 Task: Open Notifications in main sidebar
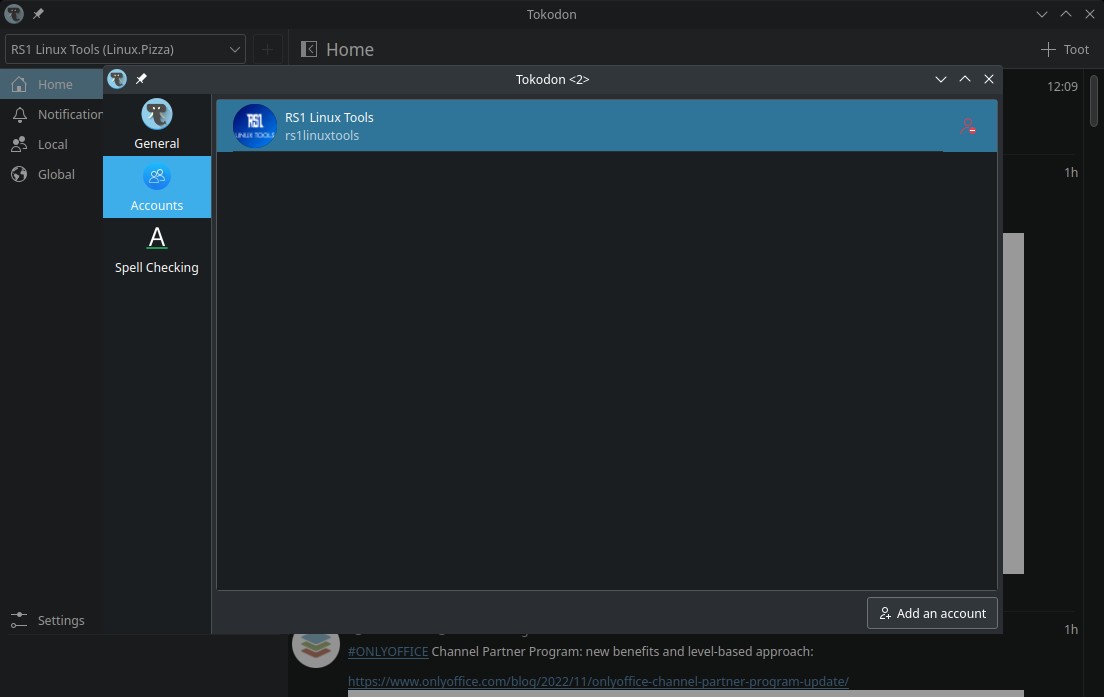click(51, 114)
